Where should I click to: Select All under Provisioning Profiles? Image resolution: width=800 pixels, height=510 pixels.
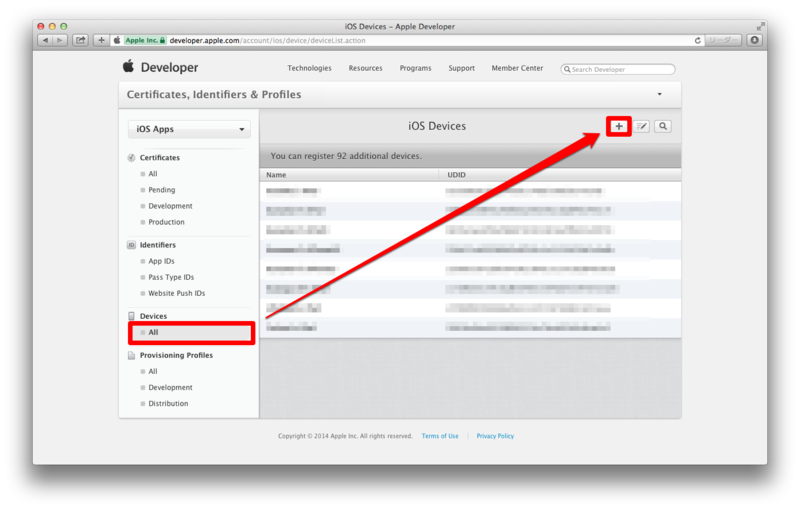(153, 371)
